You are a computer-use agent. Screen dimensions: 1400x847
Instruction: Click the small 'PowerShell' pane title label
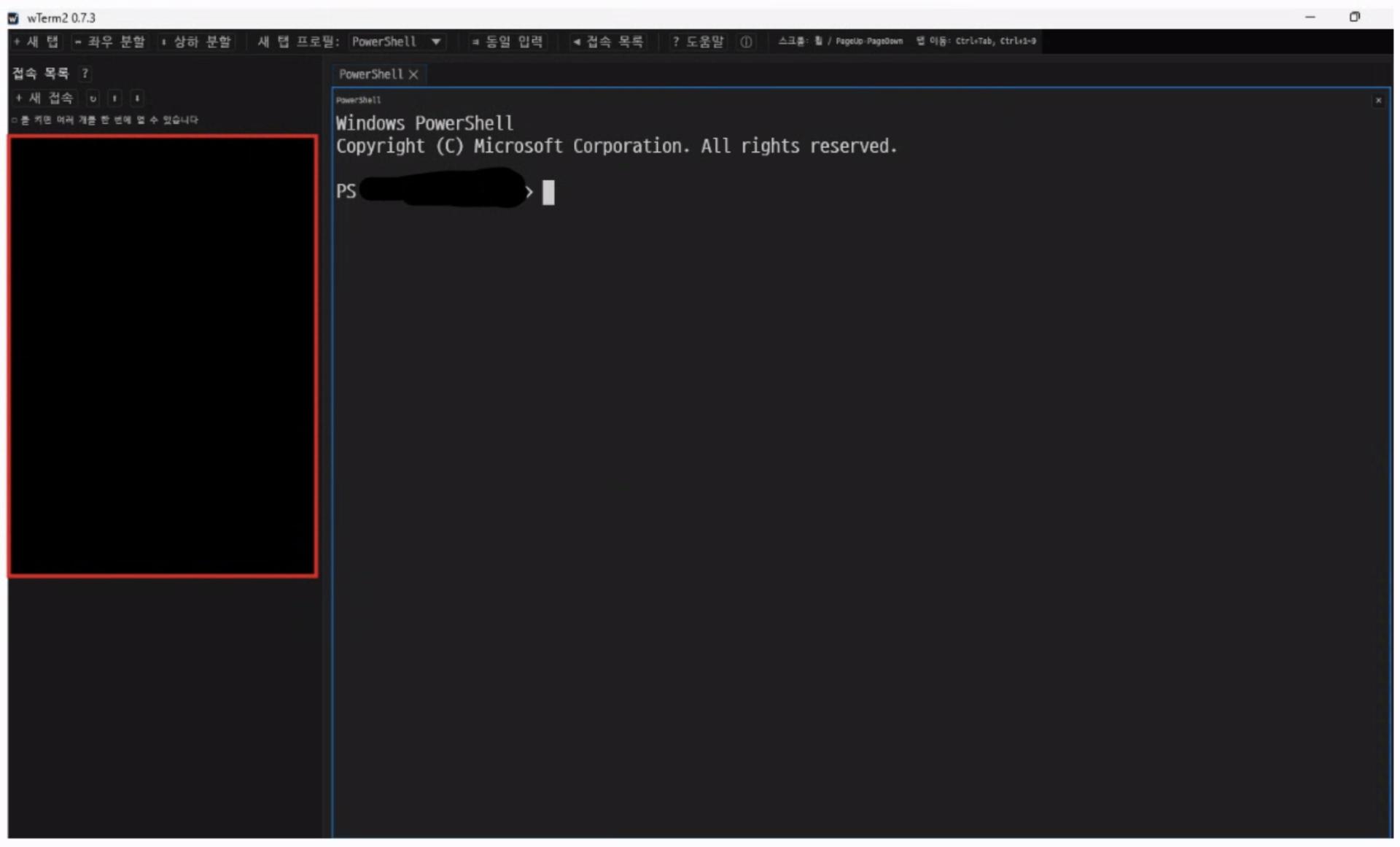358,100
